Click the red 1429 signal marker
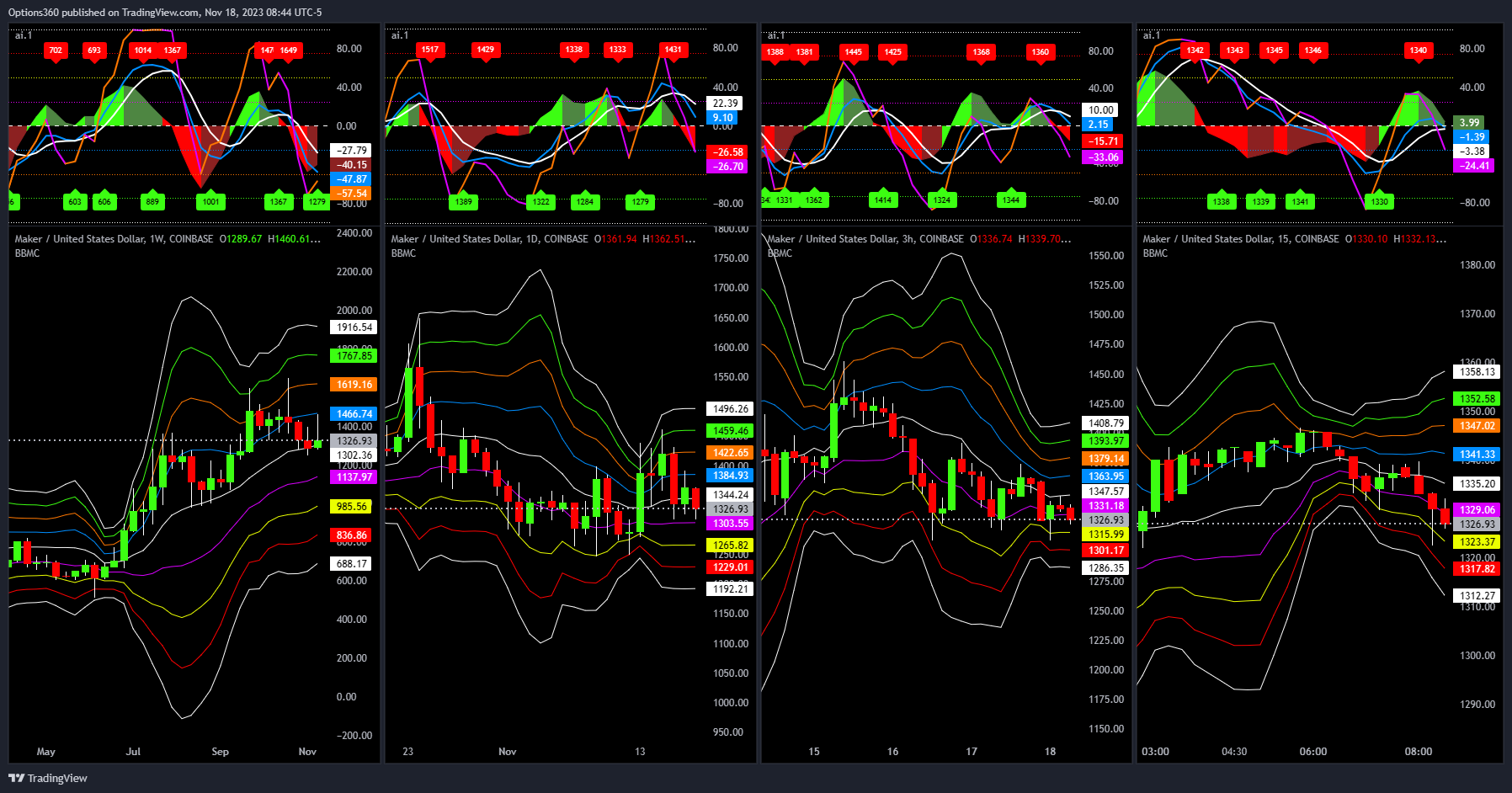1512x793 pixels. point(486,50)
